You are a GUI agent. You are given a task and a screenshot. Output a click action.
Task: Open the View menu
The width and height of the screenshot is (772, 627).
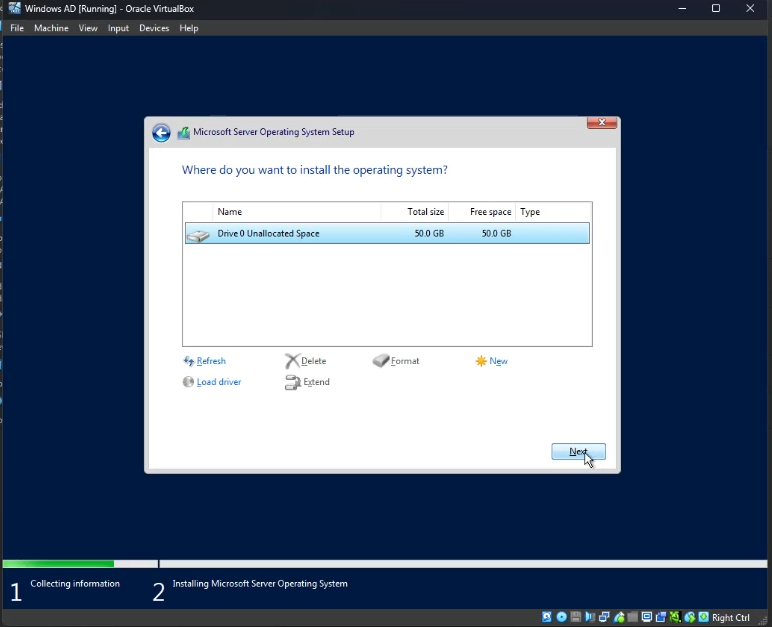88,28
